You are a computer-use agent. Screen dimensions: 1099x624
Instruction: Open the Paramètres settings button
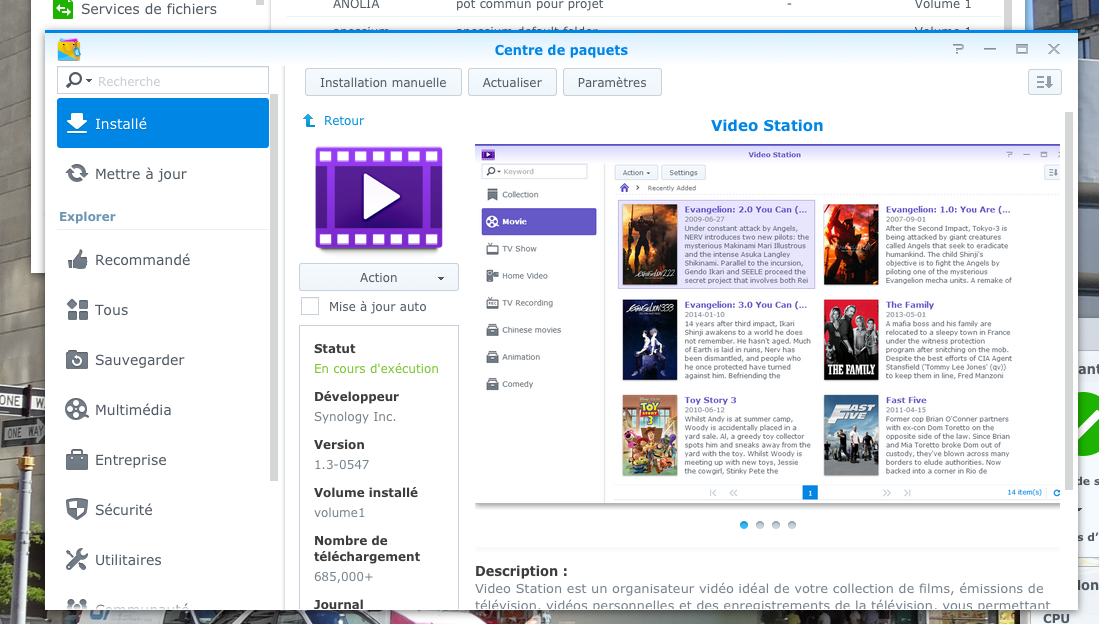click(612, 82)
